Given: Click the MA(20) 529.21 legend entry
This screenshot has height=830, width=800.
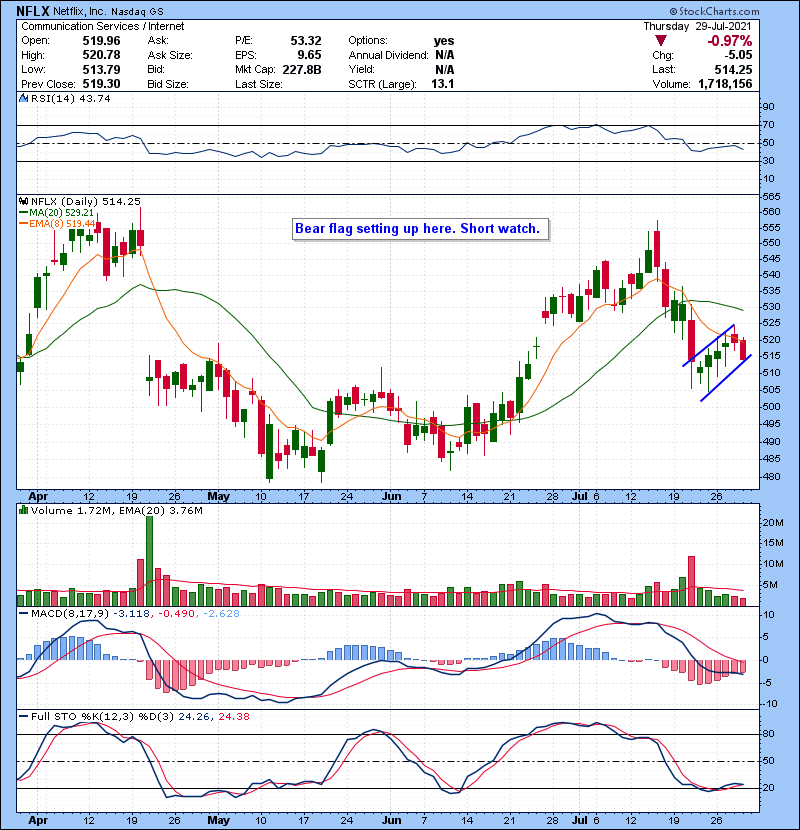Looking at the screenshot, I should pyautogui.click(x=57, y=212).
